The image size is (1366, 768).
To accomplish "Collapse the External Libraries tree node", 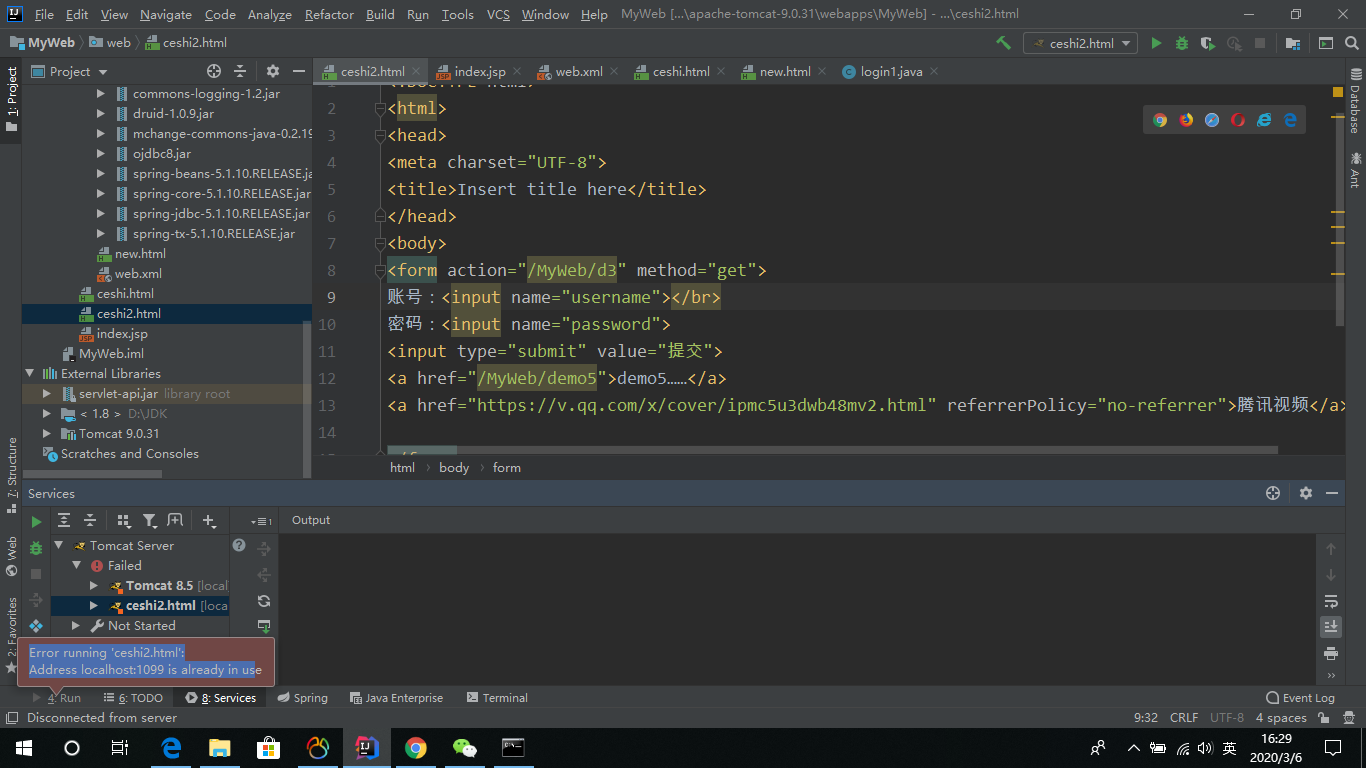I will [30, 374].
